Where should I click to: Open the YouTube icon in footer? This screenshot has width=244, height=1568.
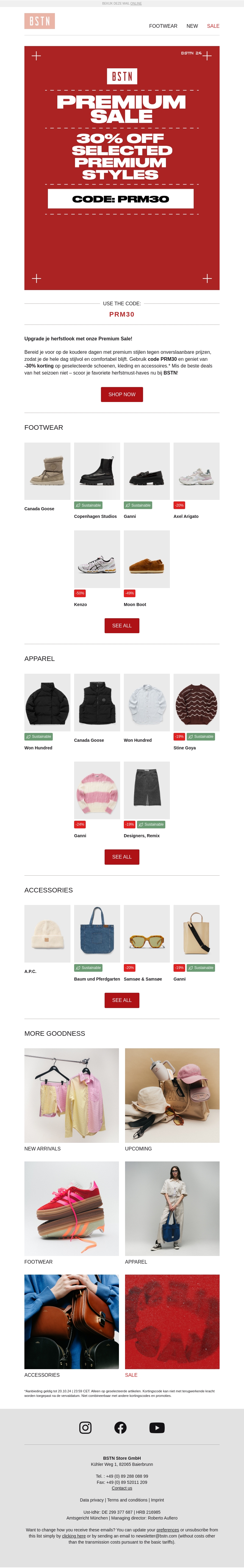point(156,1427)
